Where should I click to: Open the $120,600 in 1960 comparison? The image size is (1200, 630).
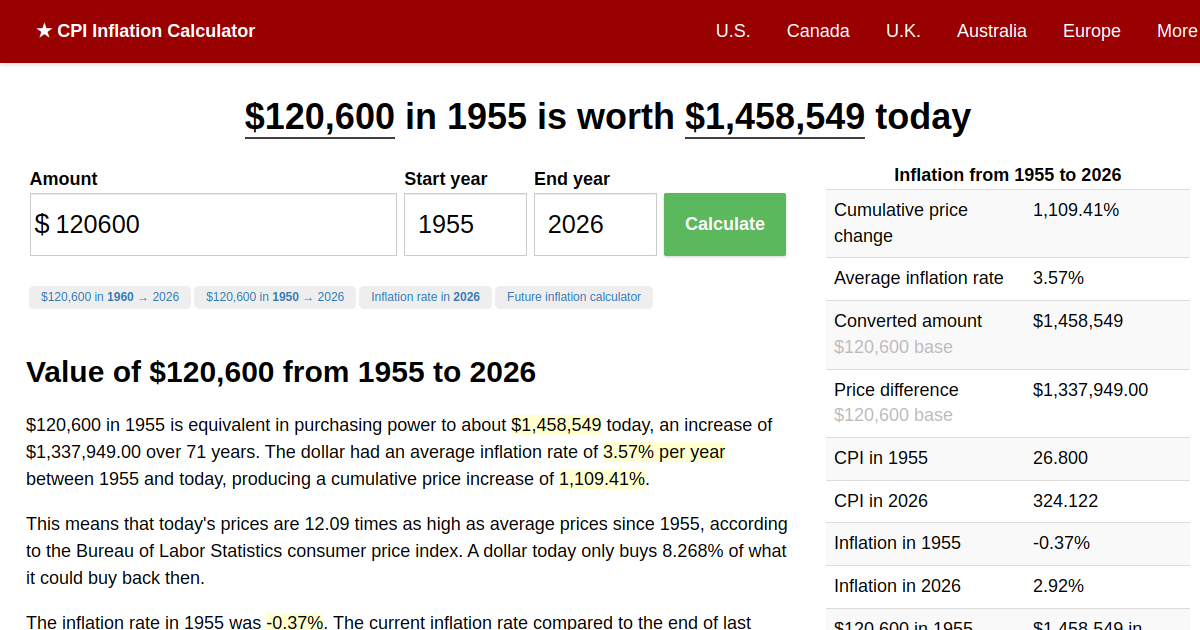point(109,297)
